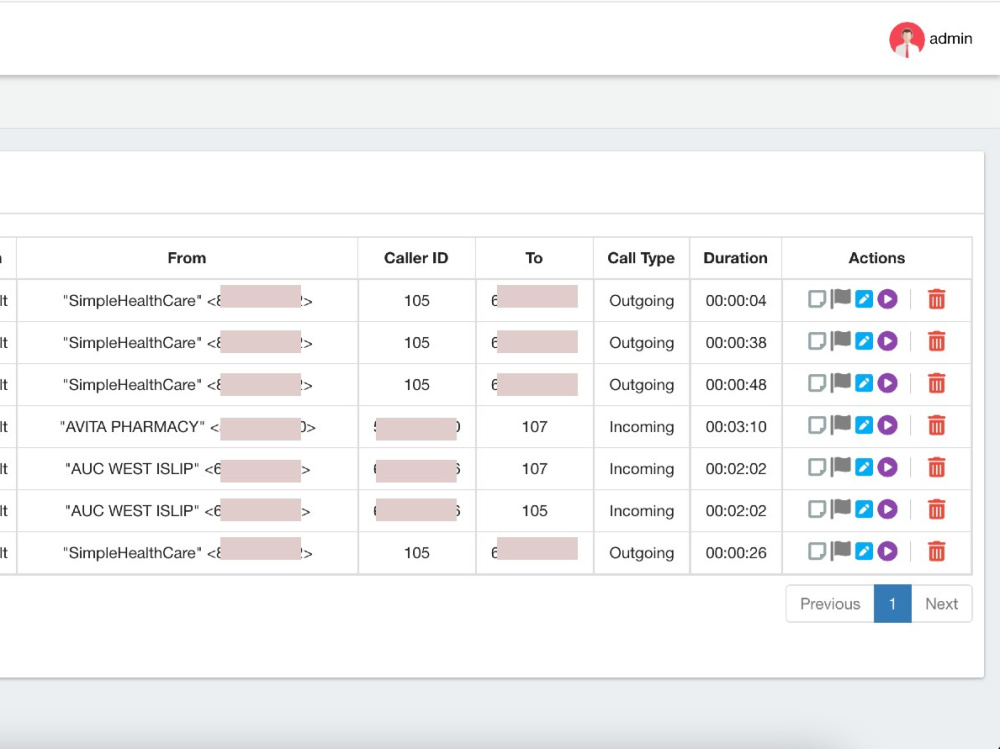Select the 00:00:26 duration cell
The image size is (1000, 749).
click(735, 553)
